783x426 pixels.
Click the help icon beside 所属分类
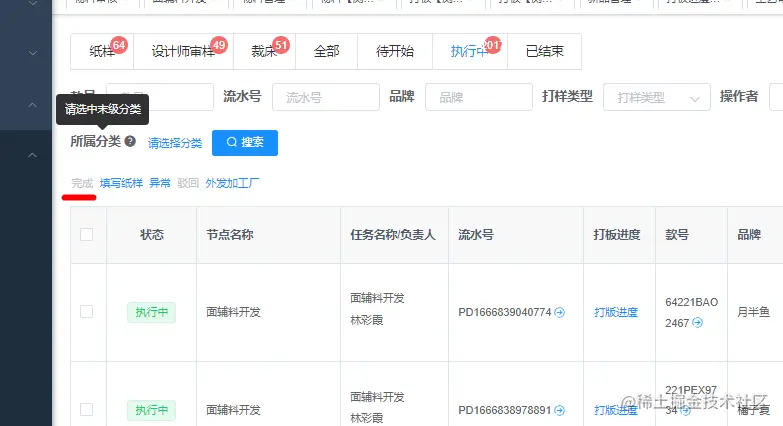click(x=130, y=141)
